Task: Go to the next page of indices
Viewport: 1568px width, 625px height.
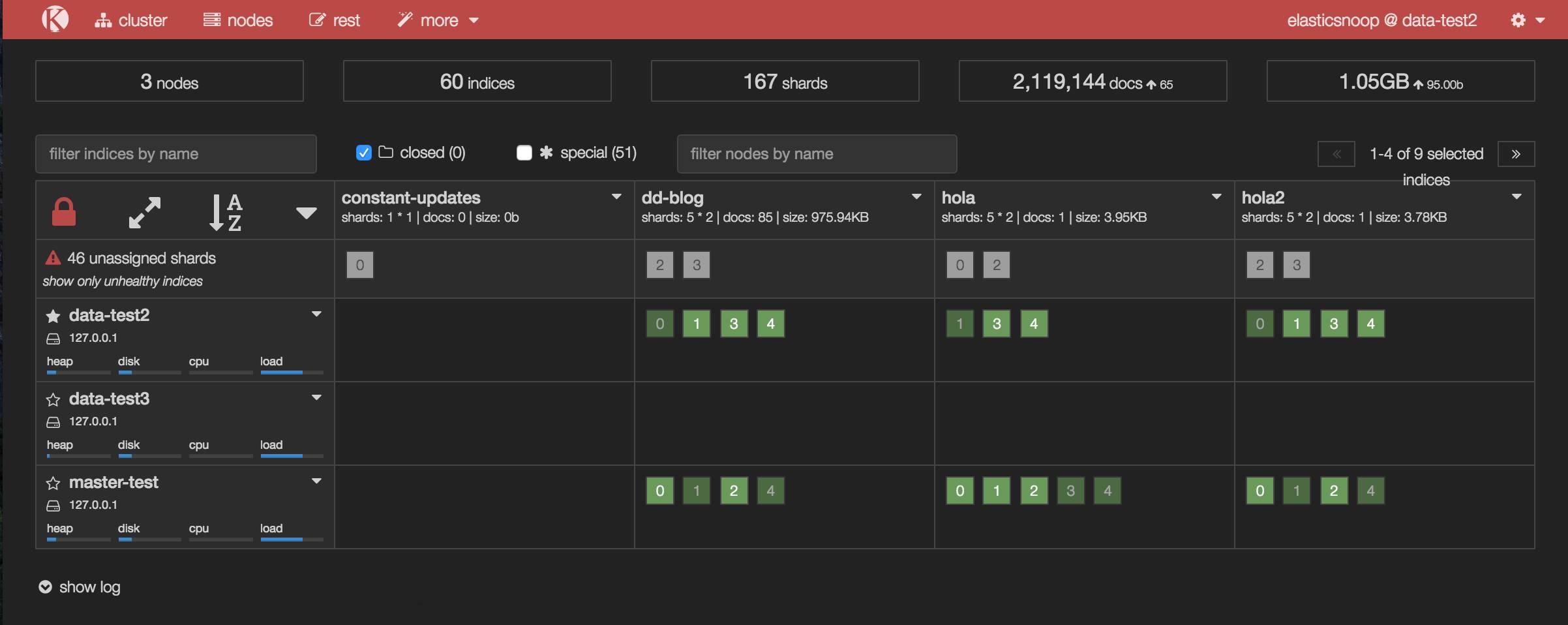Action: (x=1516, y=154)
